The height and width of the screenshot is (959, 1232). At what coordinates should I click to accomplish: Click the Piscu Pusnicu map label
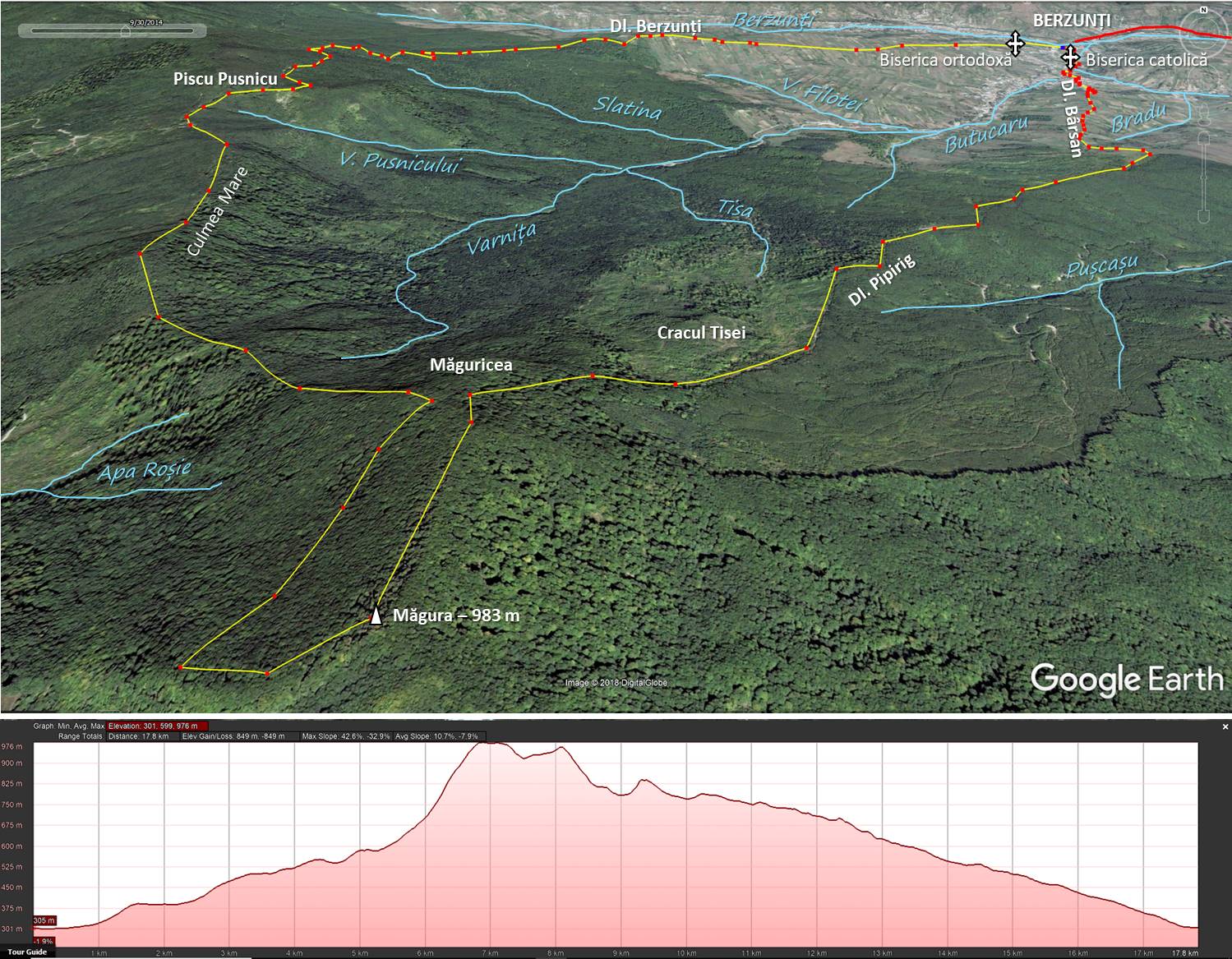[x=225, y=79]
